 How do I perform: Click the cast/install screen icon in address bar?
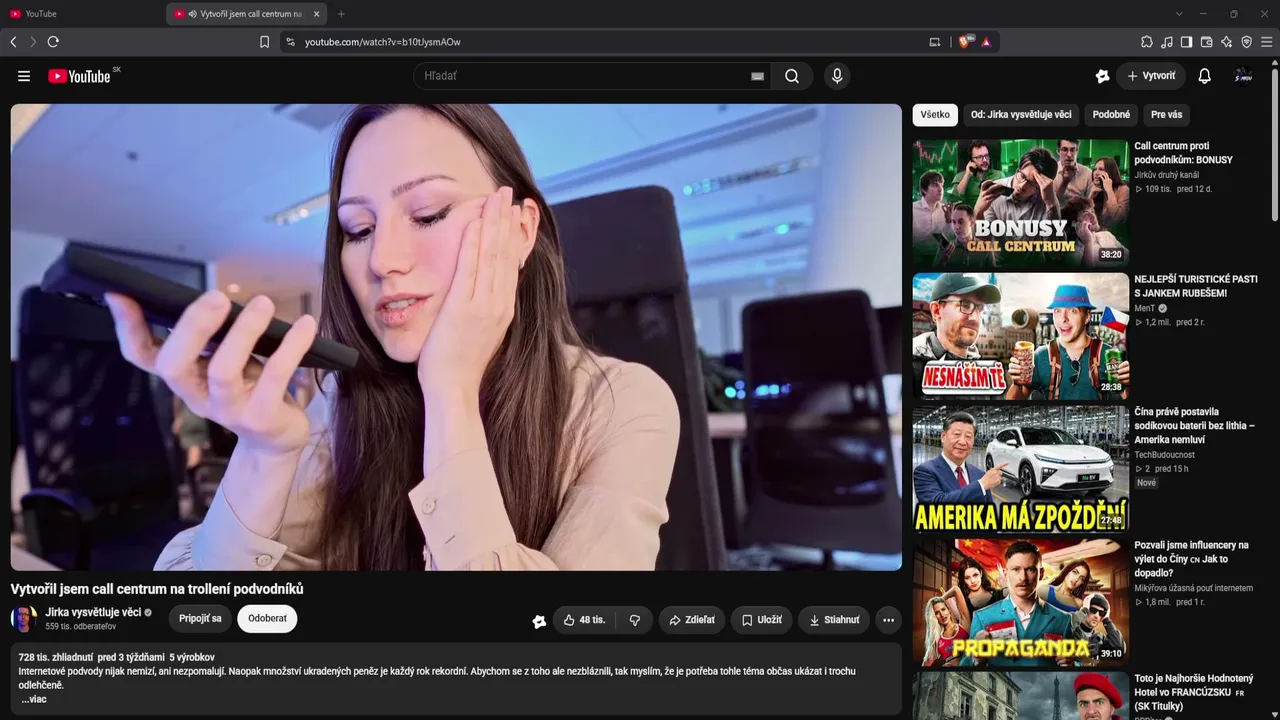point(934,42)
